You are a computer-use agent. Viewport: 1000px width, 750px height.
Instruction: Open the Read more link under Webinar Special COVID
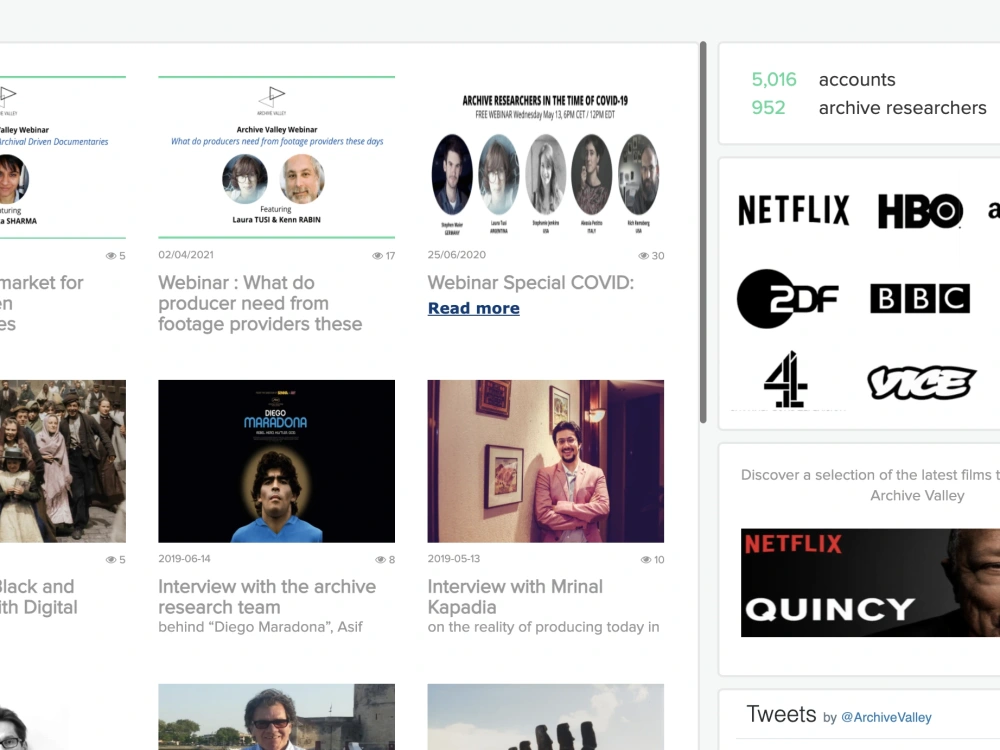[473, 308]
